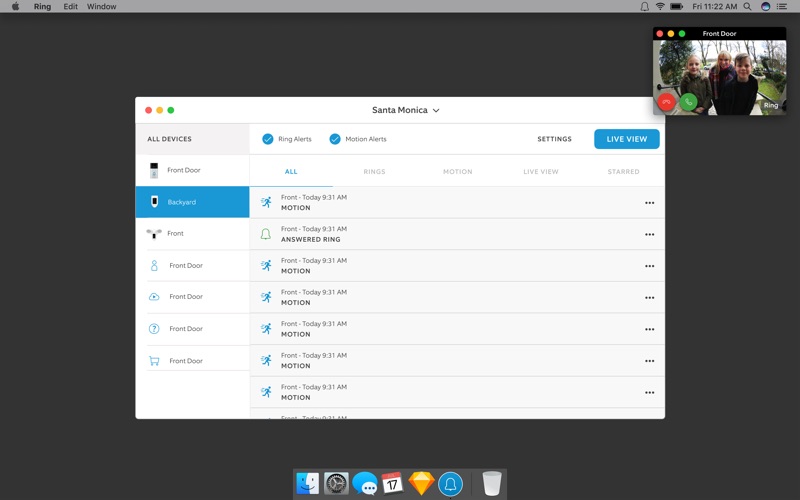Open System Preferences from the Dock
800x500 pixels.
click(x=336, y=483)
